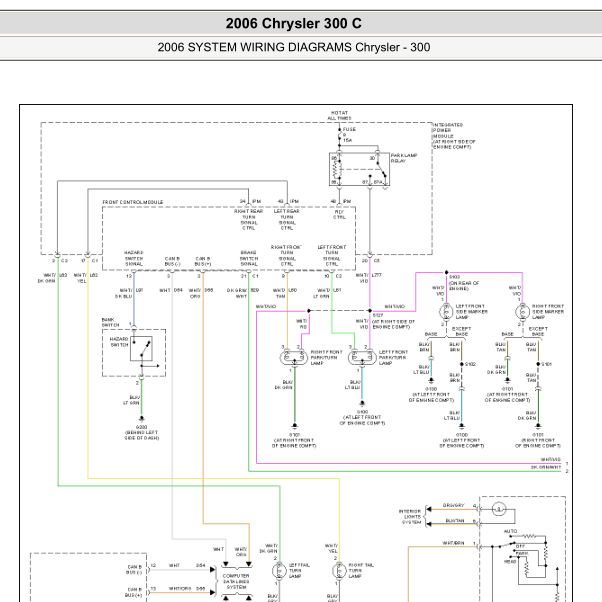
Task: Click the 'HEAD' headlamp switch position
Action: tap(510, 561)
